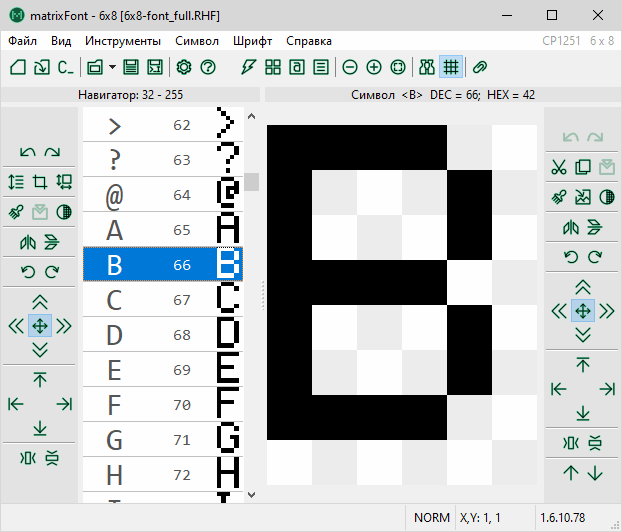Click the crop icon in the left panel
The height and width of the screenshot is (532, 622).
(40, 182)
